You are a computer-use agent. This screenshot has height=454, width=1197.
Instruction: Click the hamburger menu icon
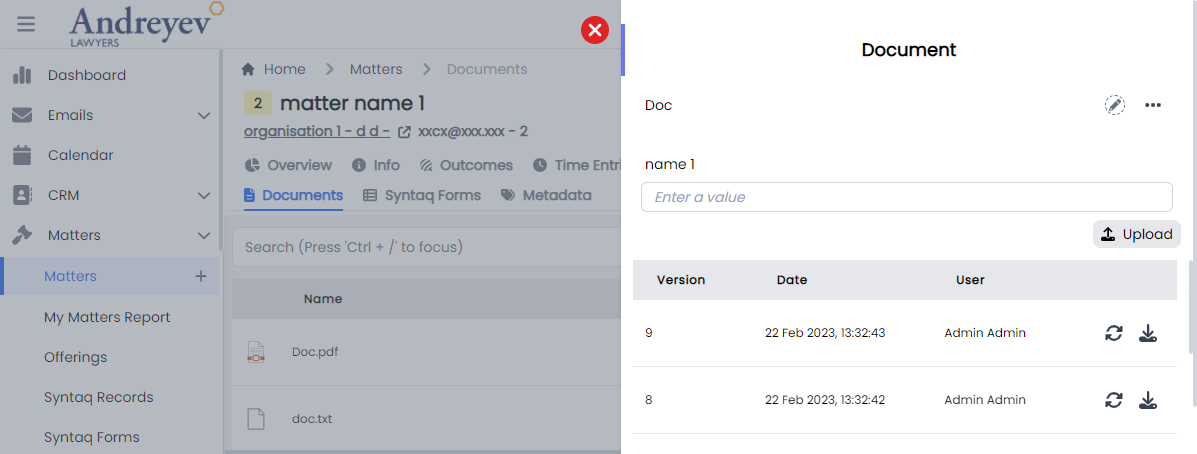pos(26,24)
